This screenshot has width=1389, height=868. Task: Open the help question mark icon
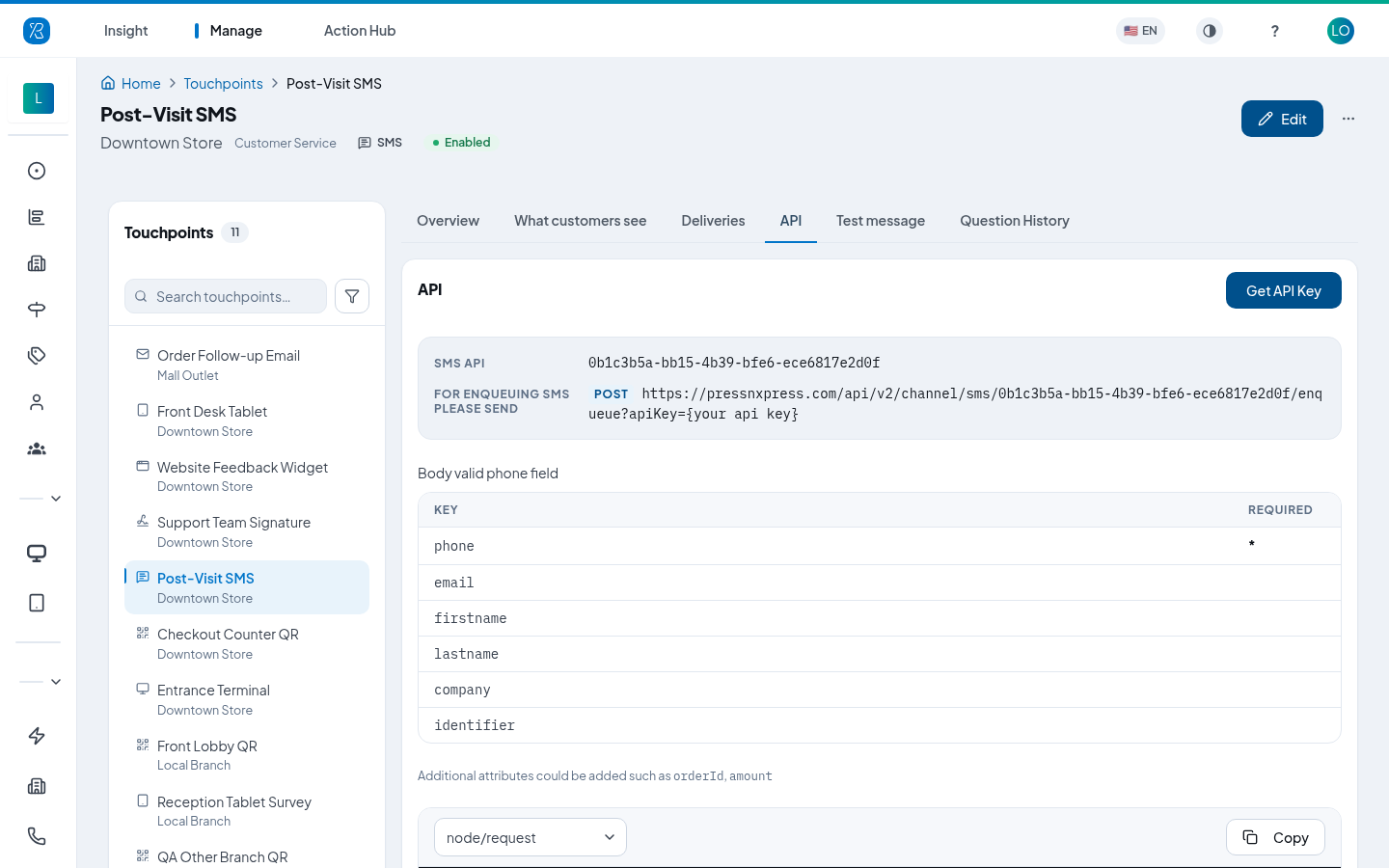click(x=1274, y=31)
